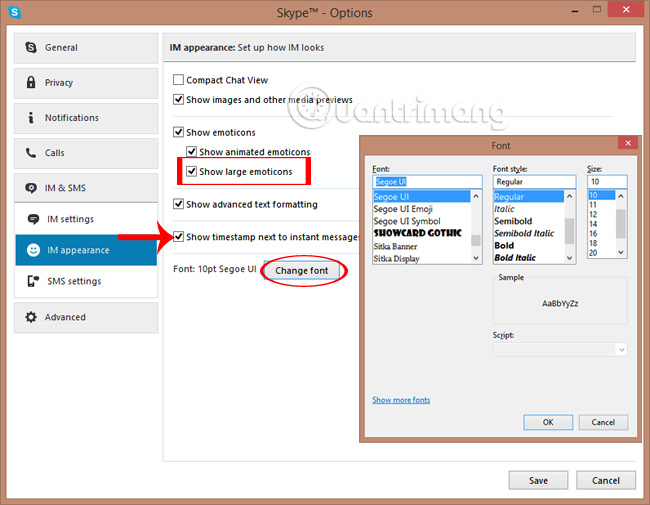Choose the Semibold Italic font style
The image size is (650, 505).
[x=529, y=233]
